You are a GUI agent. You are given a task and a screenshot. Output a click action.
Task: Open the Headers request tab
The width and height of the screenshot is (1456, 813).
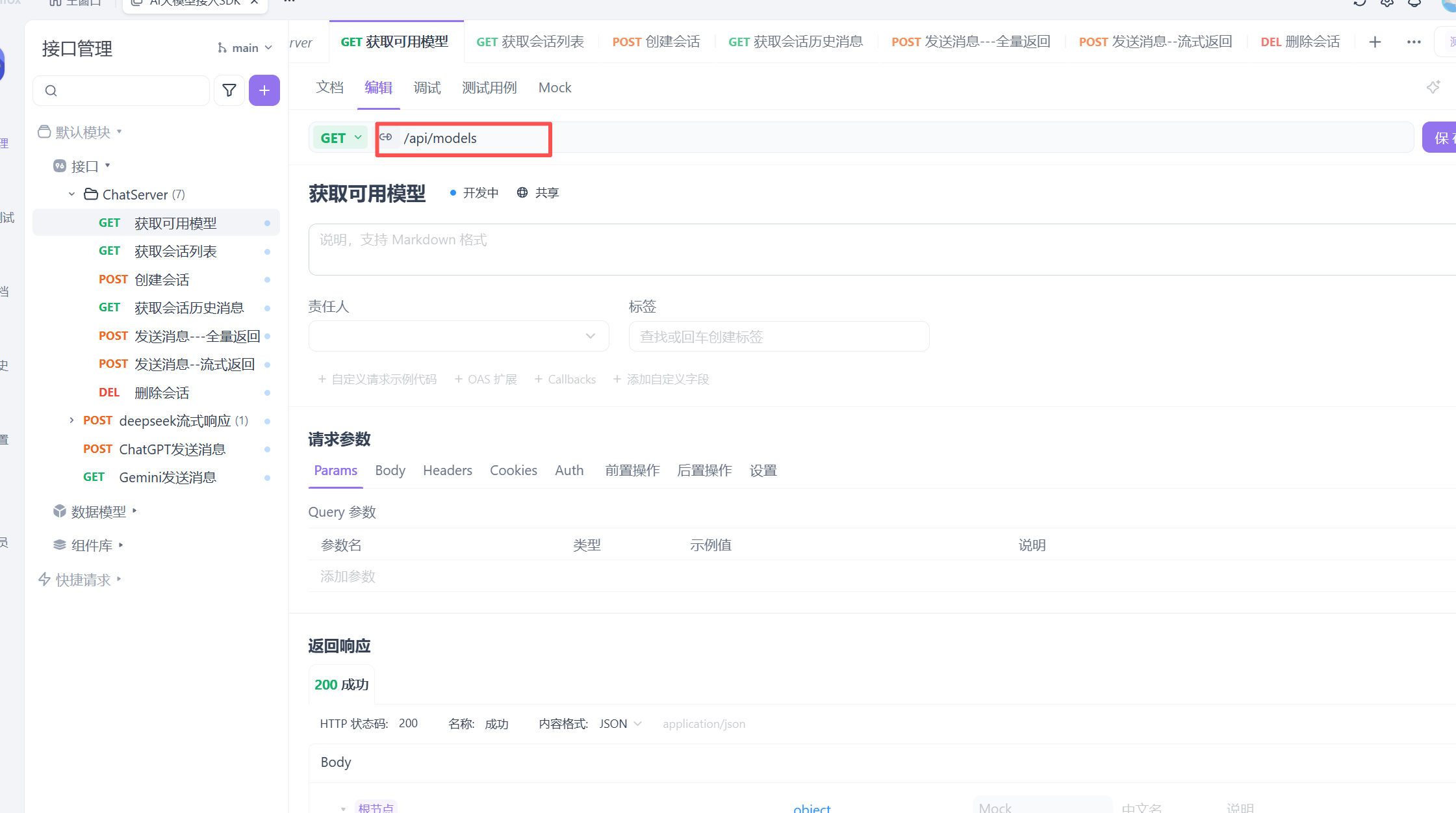(x=447, y=471)
